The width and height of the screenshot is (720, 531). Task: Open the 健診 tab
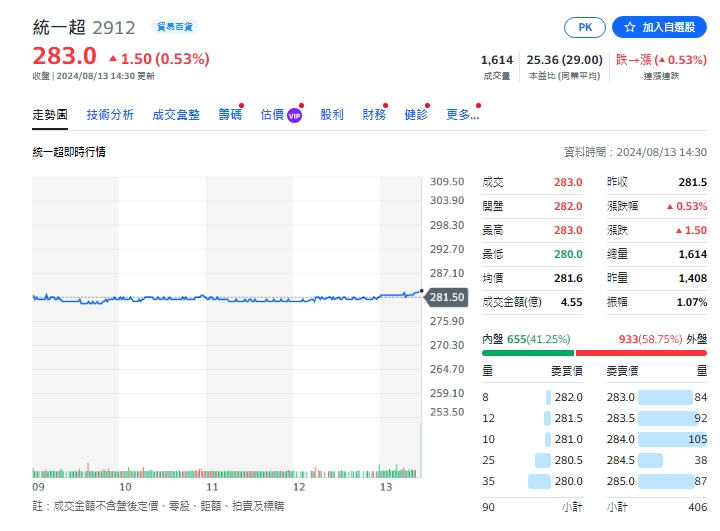[x=416, y=114]
